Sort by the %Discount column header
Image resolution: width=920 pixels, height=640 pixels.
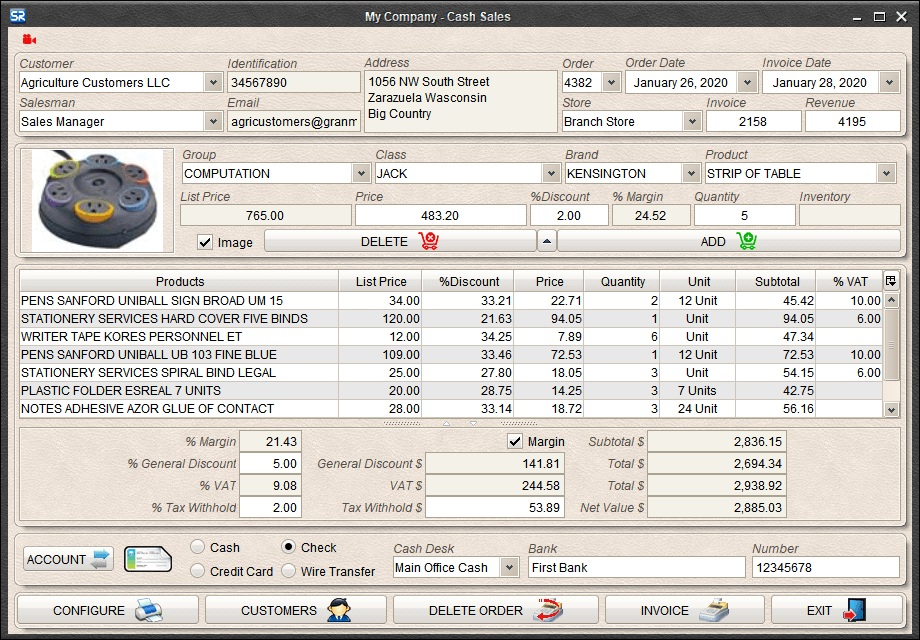coord(468,282)
